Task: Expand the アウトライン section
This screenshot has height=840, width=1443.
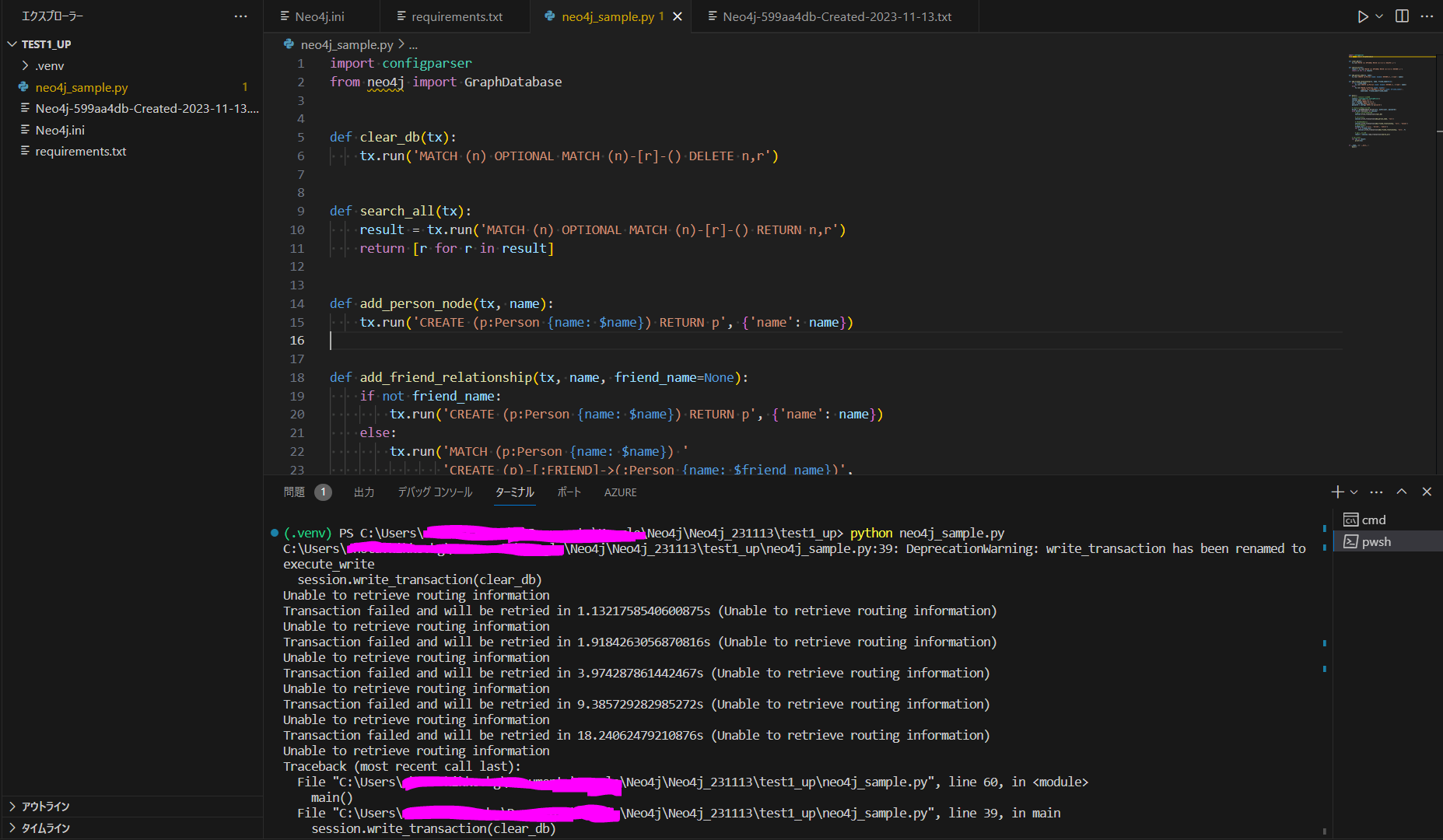Action: point(45,807)
